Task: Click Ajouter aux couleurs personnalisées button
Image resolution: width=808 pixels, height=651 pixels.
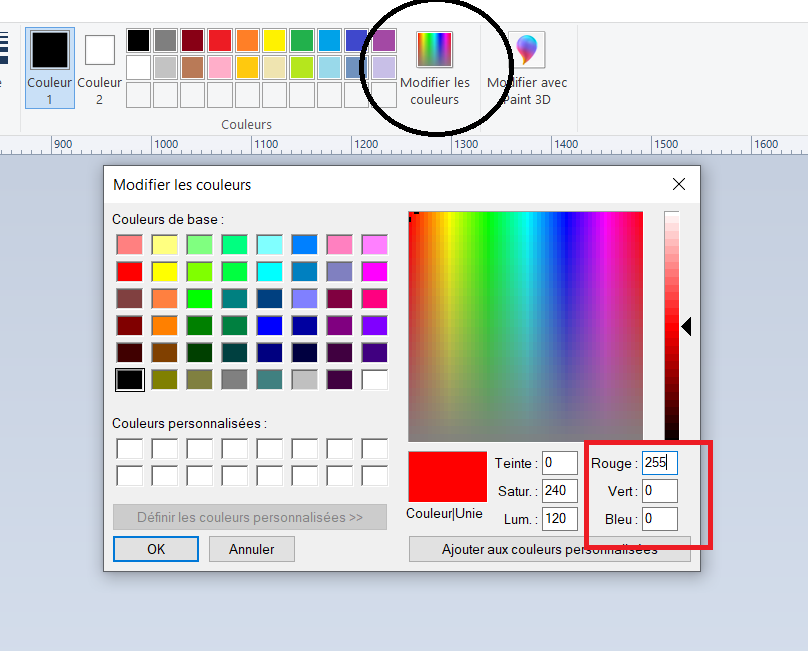Action: tap(550, 549)
